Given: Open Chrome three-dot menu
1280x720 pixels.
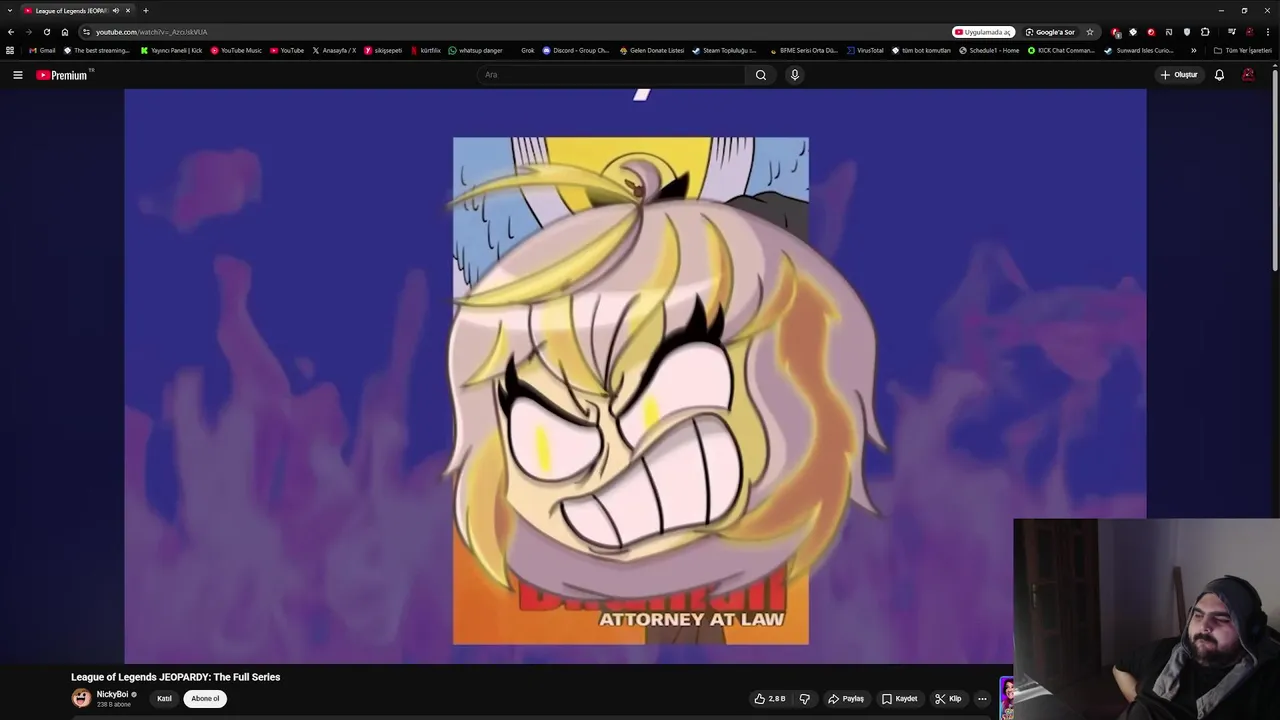Looking at the screenshot, I should [1267, 32].
